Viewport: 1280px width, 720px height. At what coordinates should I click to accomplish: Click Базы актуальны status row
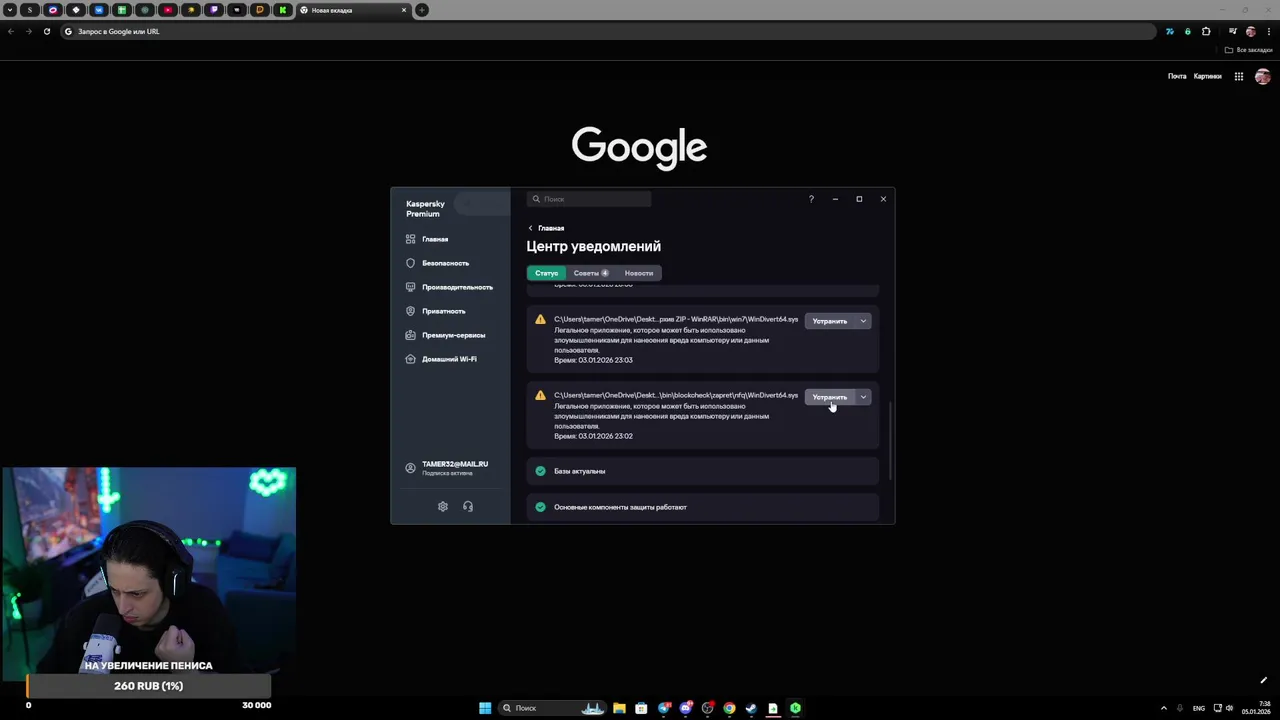pyautogui.click(x=703, y=471)
